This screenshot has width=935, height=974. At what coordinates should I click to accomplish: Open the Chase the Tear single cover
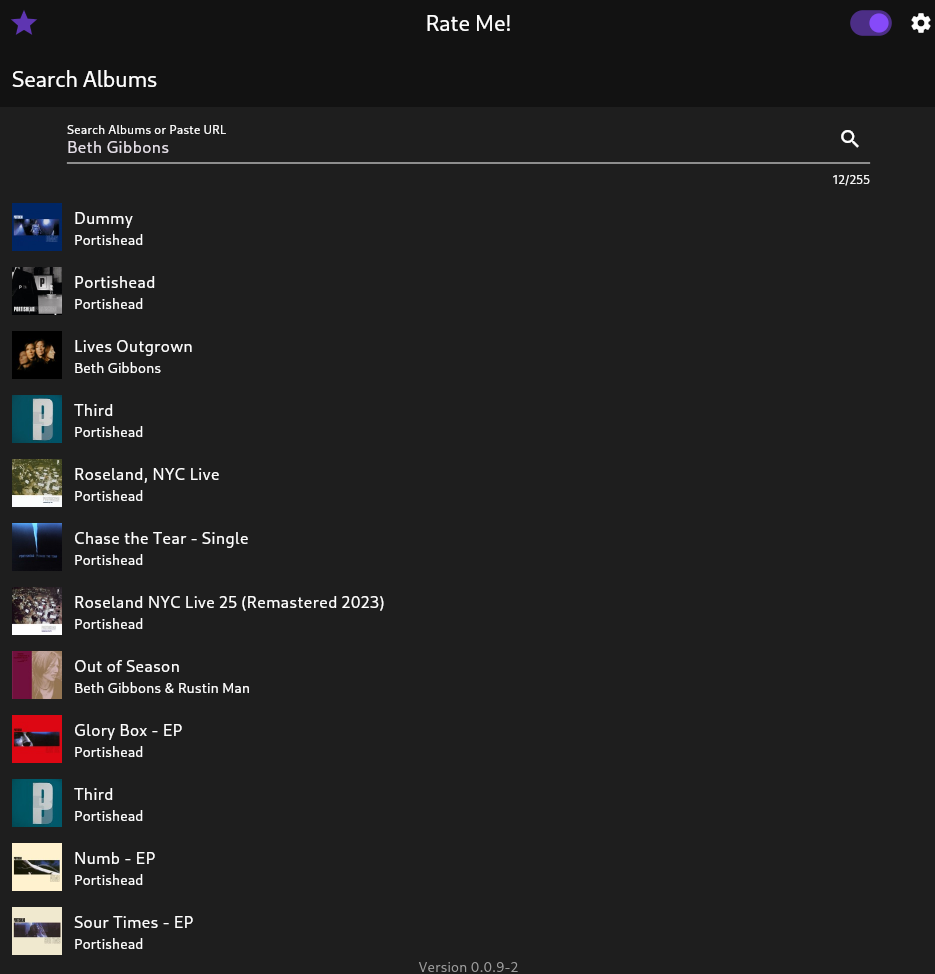click(x=37, y=547)
